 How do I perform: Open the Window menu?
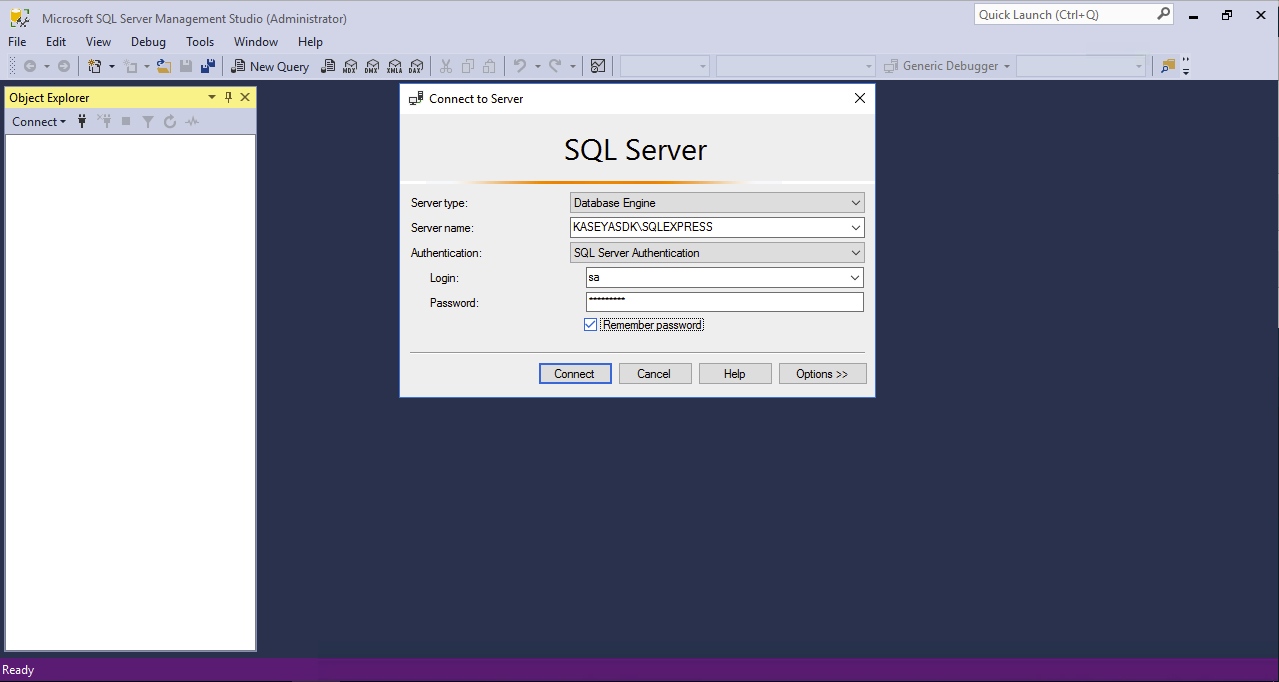[x=256, y=42]
